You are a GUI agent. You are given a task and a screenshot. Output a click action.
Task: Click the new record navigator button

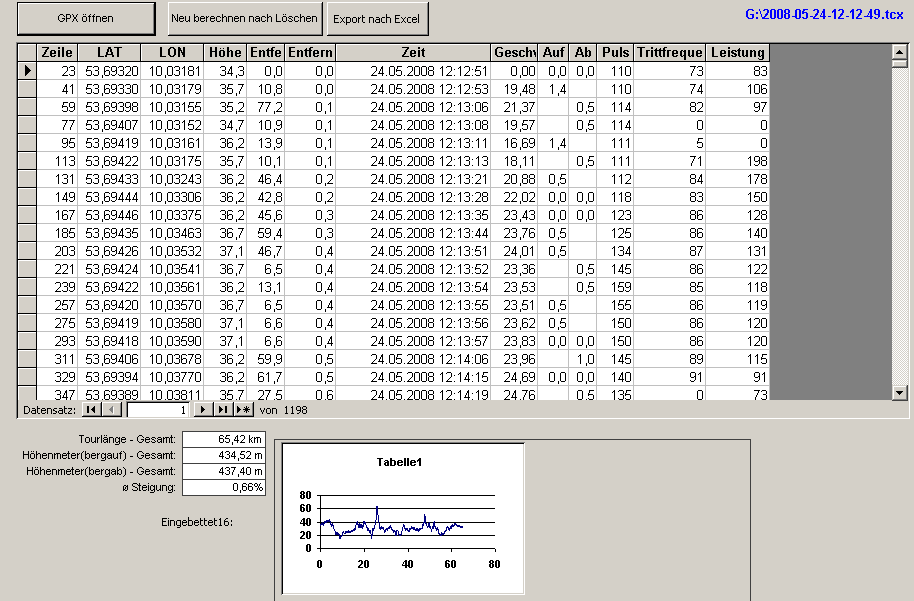click(243, 410)
